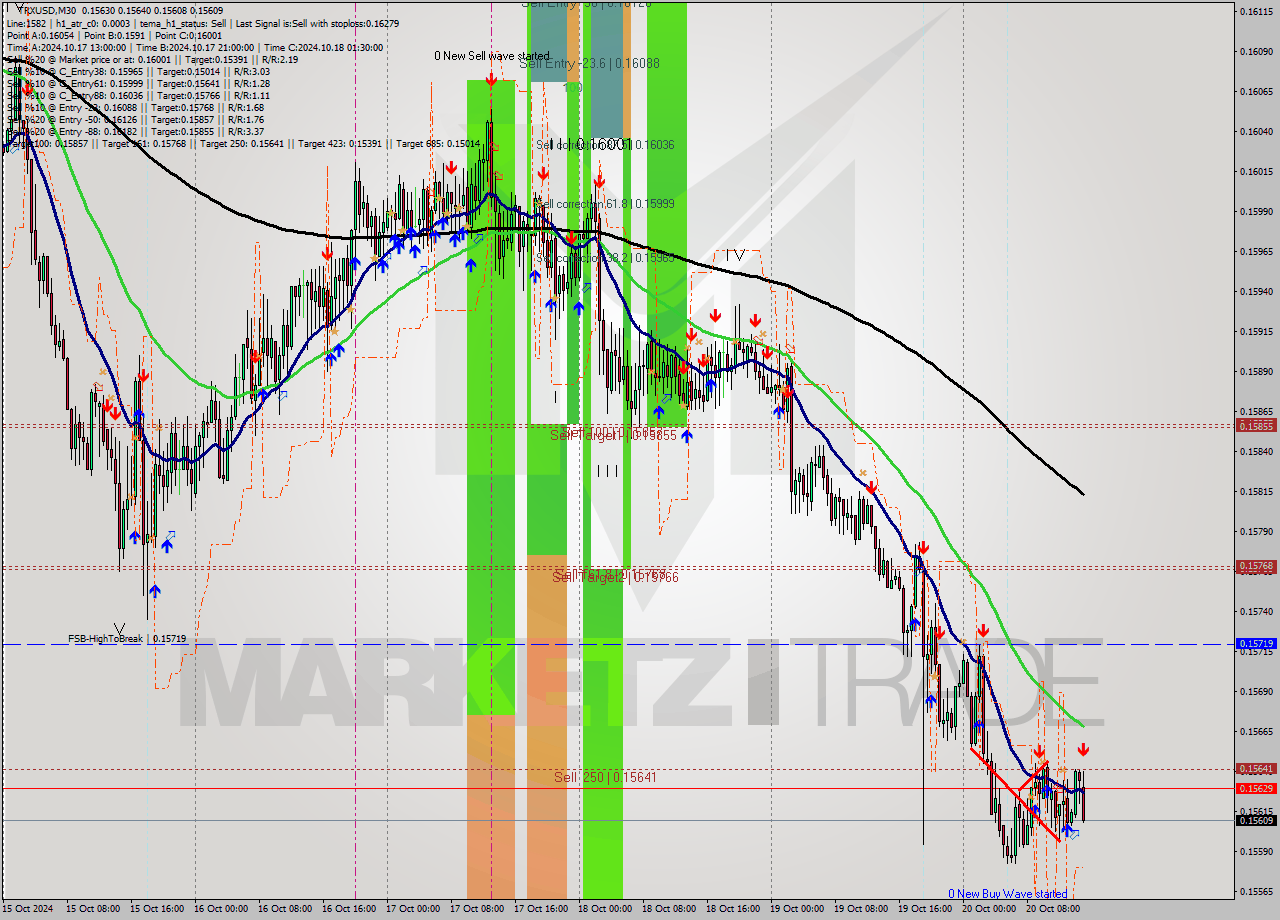Click the '20 Oct 08:00' time axis label

pos(1054,909)
